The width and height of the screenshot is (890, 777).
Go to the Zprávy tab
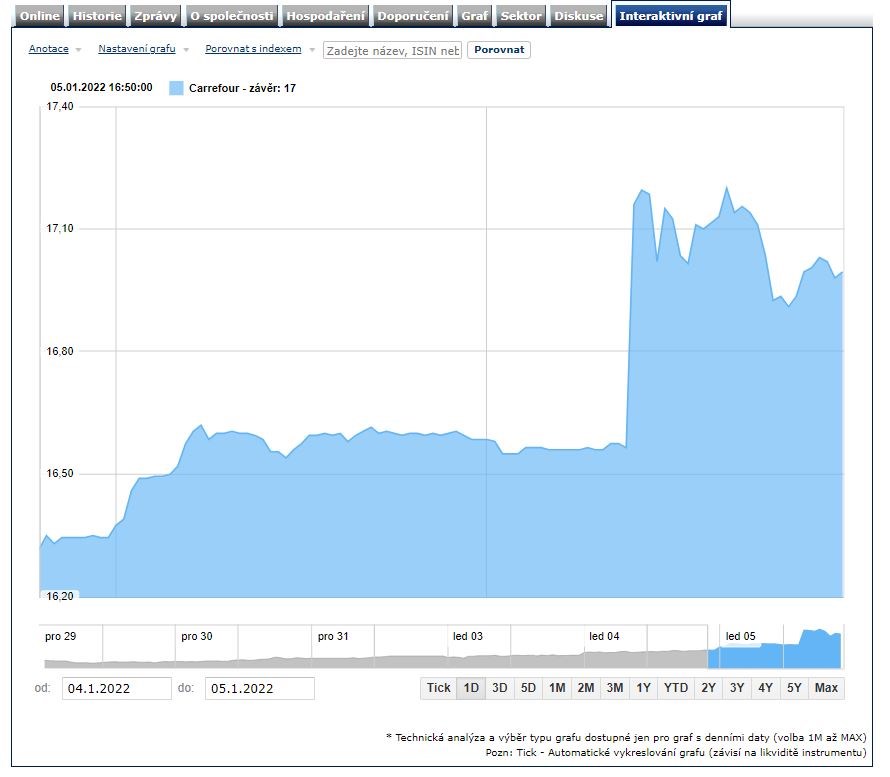[x=155, y=16]
